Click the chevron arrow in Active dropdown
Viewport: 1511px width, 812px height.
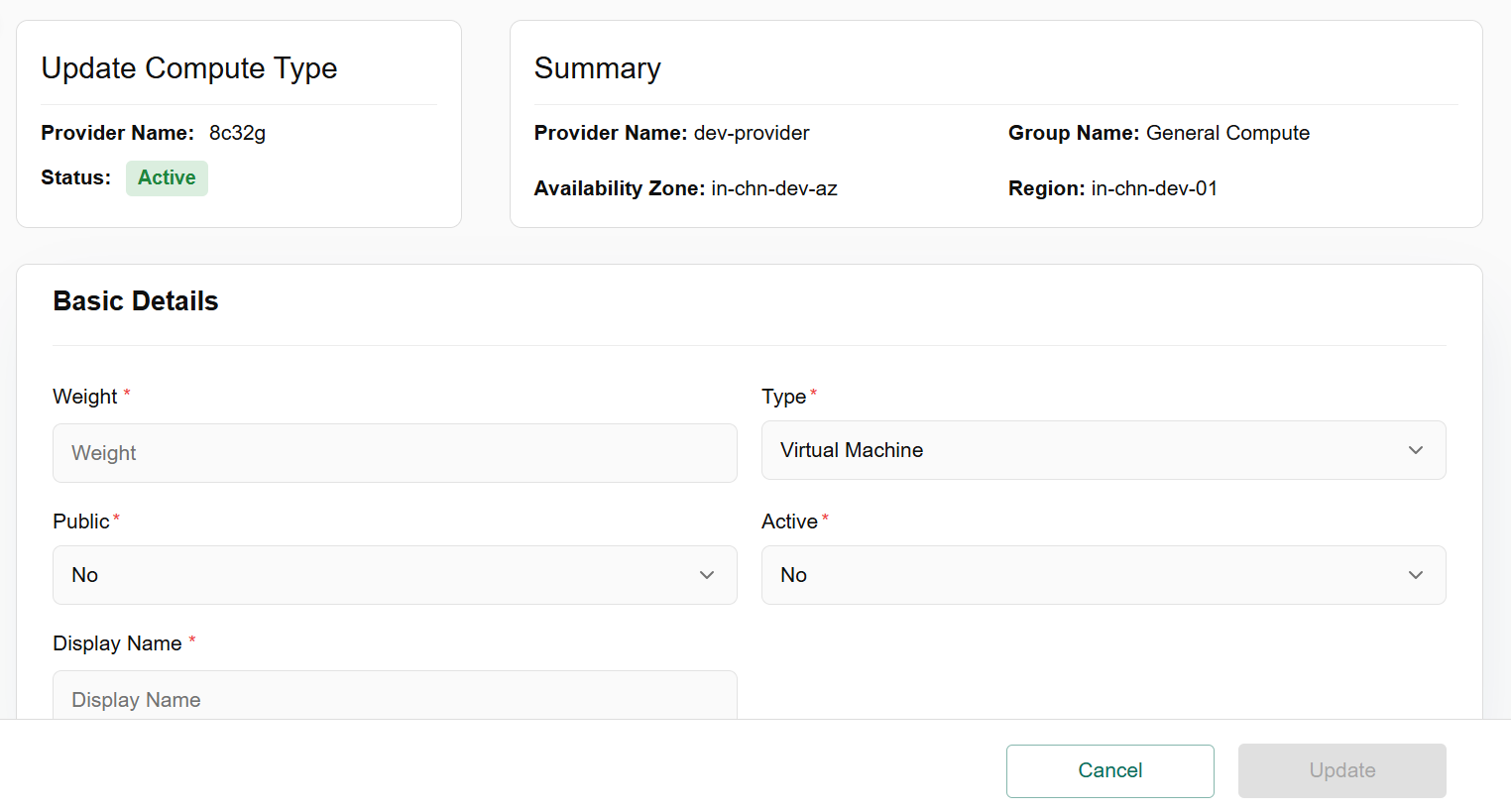coord(1415,575)
